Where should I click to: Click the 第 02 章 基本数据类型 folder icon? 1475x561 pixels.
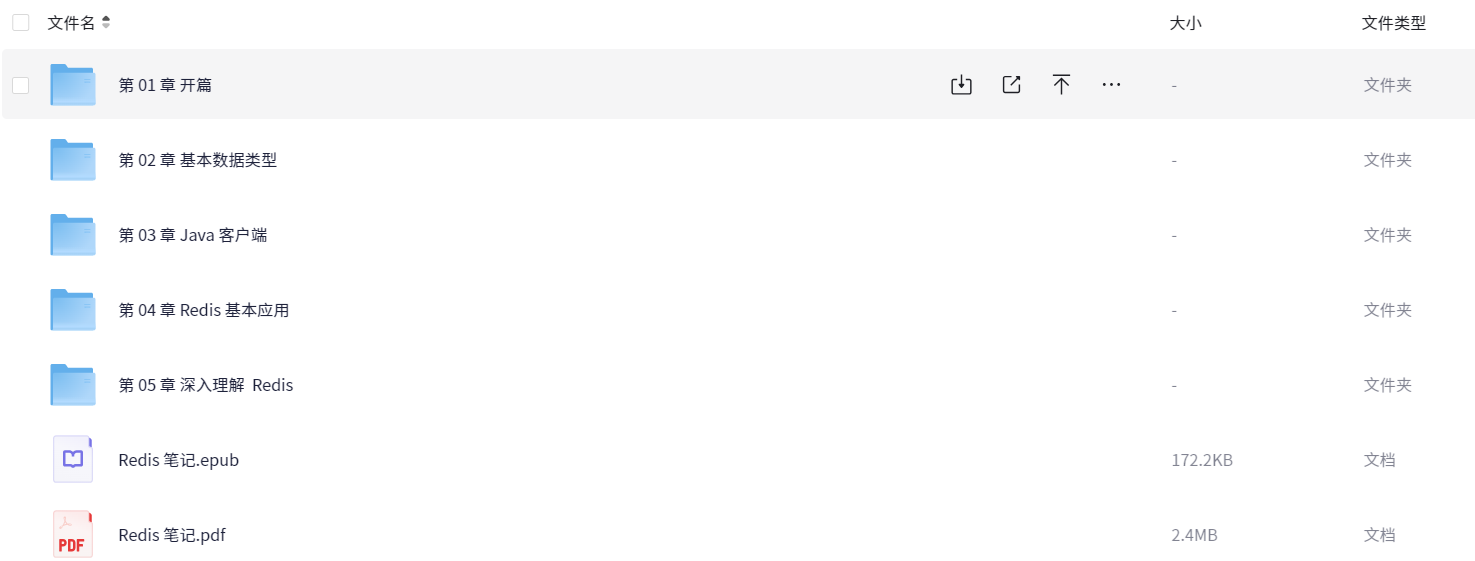(73, 160)
